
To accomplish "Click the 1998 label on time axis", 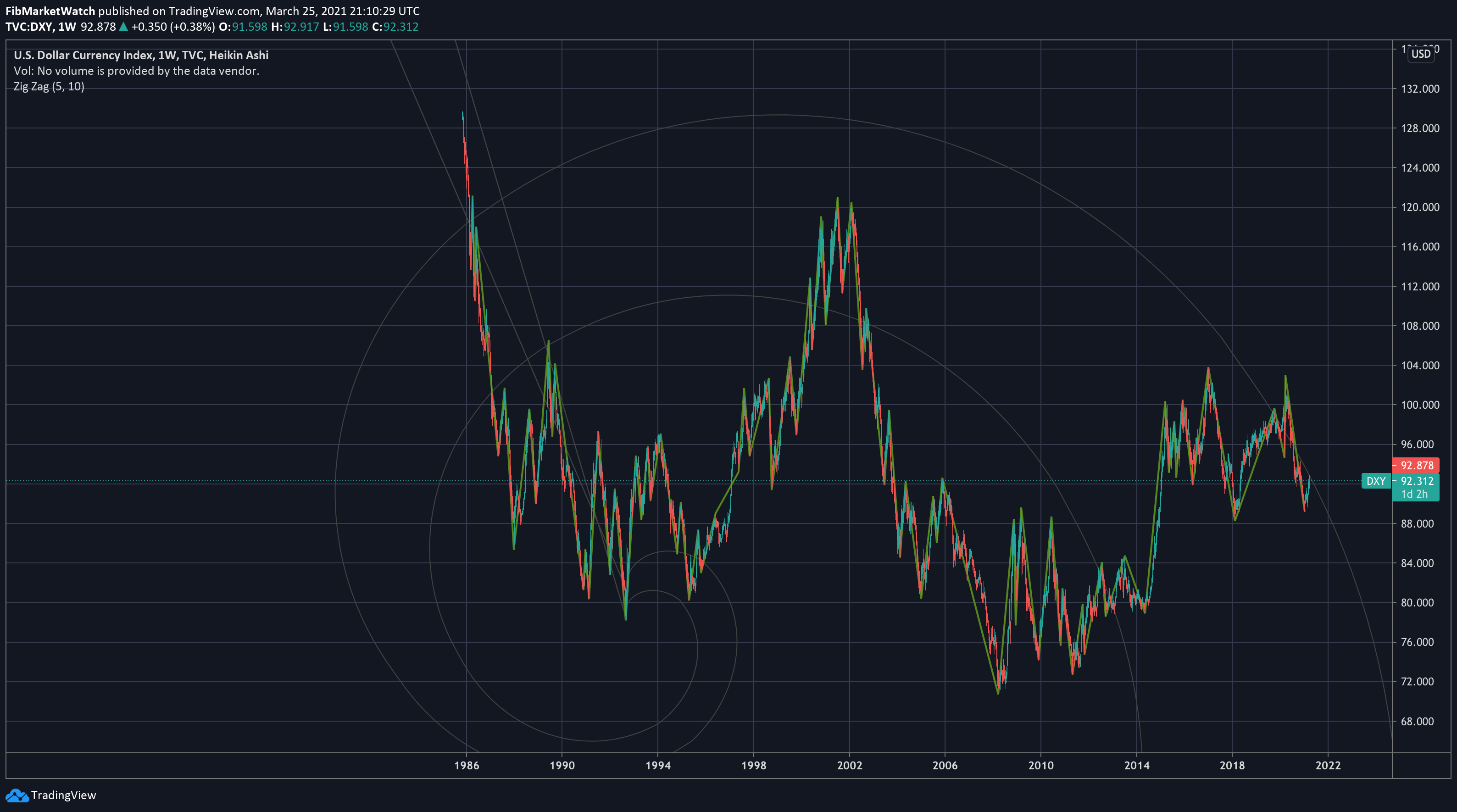I will point(754,766).
